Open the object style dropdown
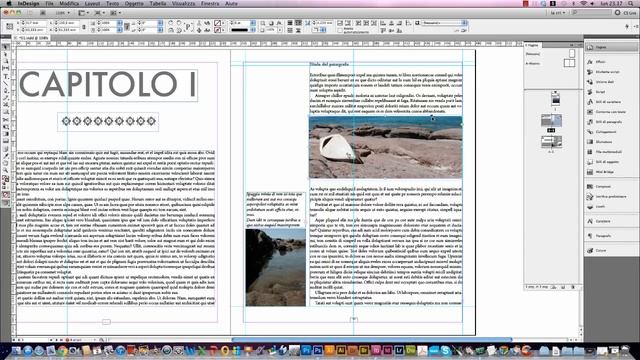This screenshot has height=360, width=640. tap(464, 23)
